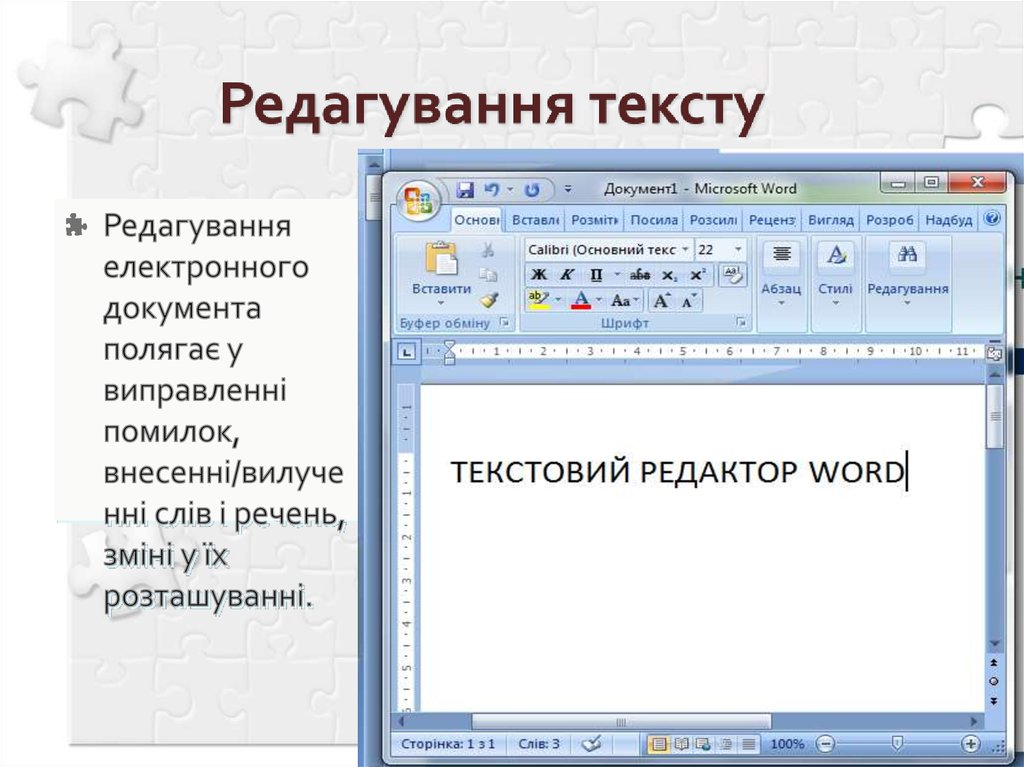The image size is (1024, 767).
Task: Switch to Print Layout view
Action: (x=658, y=744)
